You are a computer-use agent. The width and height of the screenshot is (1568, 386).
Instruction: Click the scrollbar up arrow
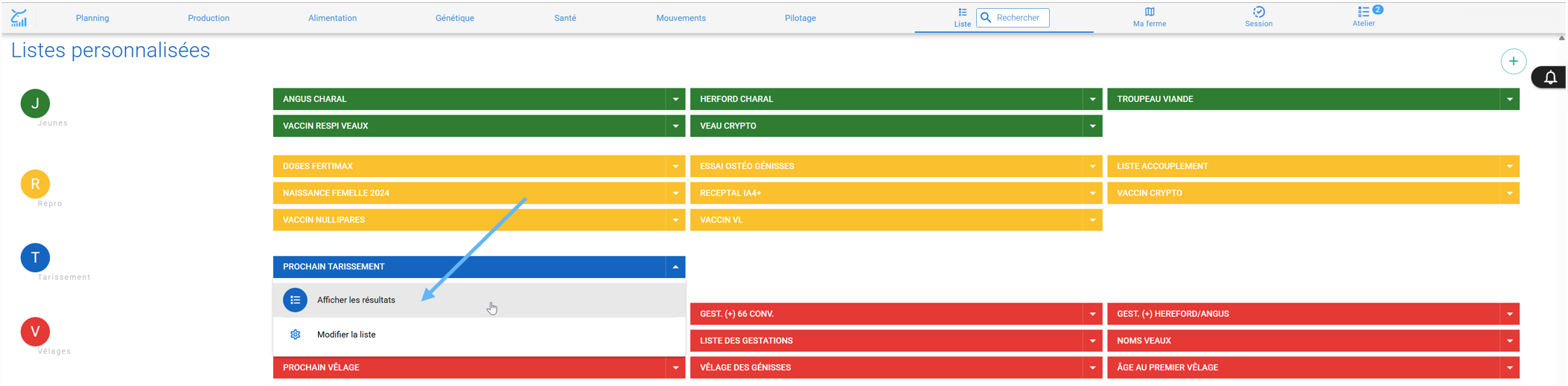[x=1561, y=38]
